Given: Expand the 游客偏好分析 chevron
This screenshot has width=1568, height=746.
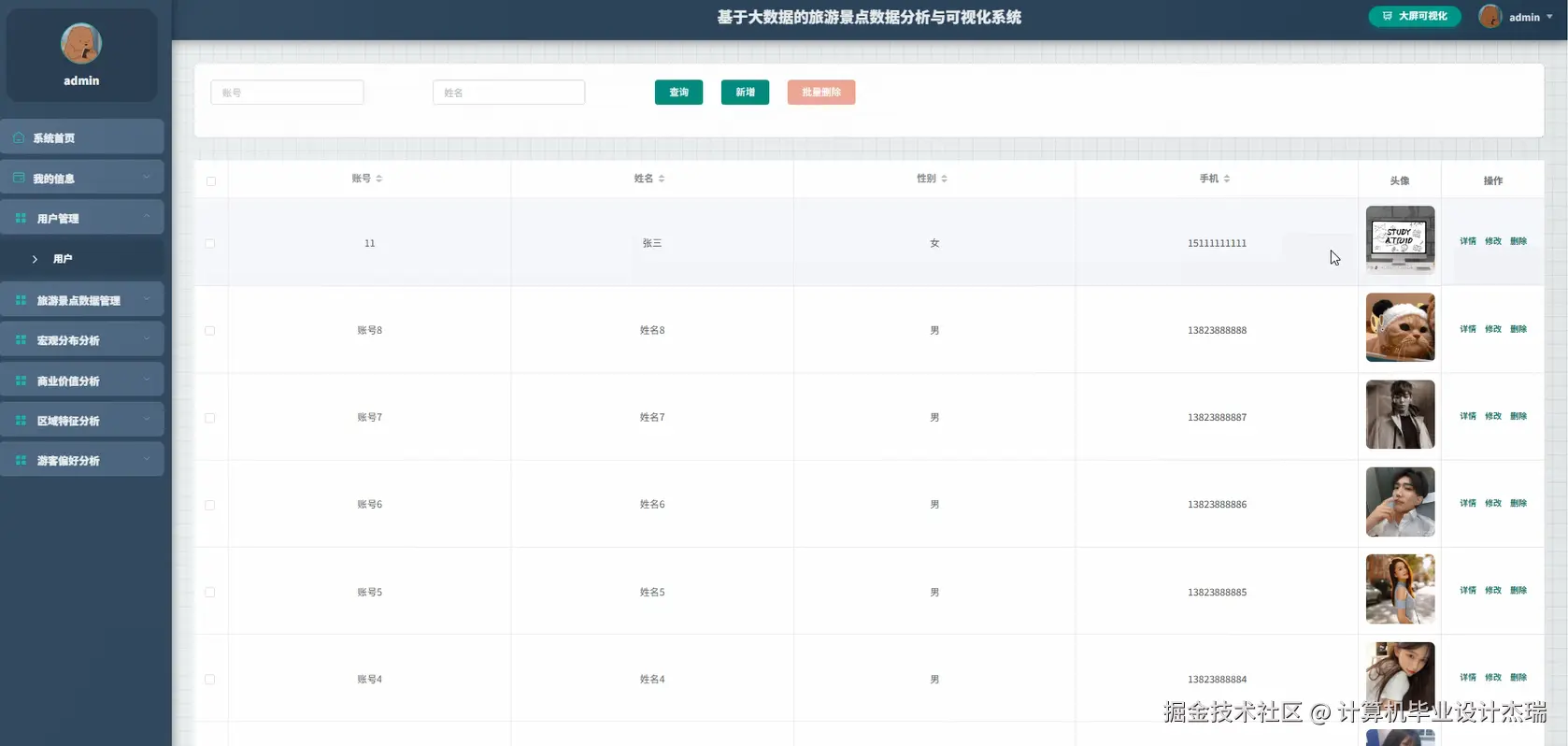Looking at the screenshot, I should [x=147, y=459].
